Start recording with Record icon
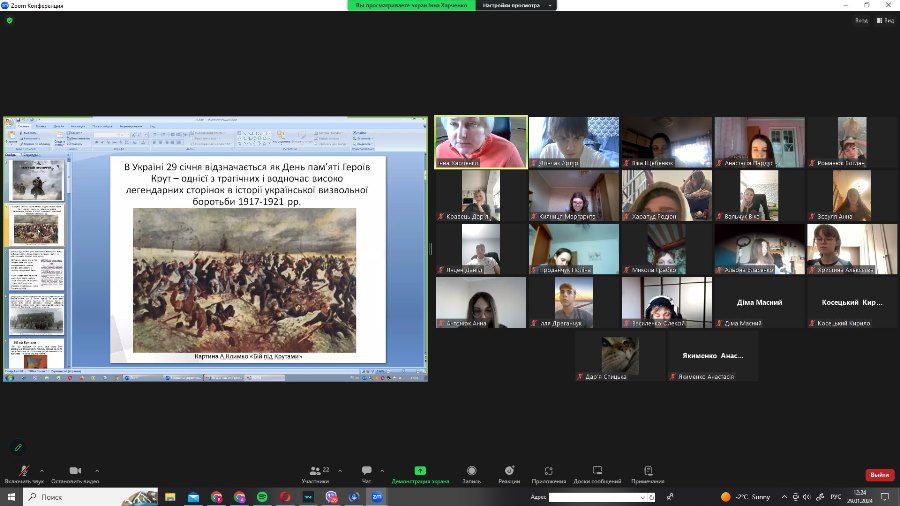This screenshot has height=506, width=900. 471,470
